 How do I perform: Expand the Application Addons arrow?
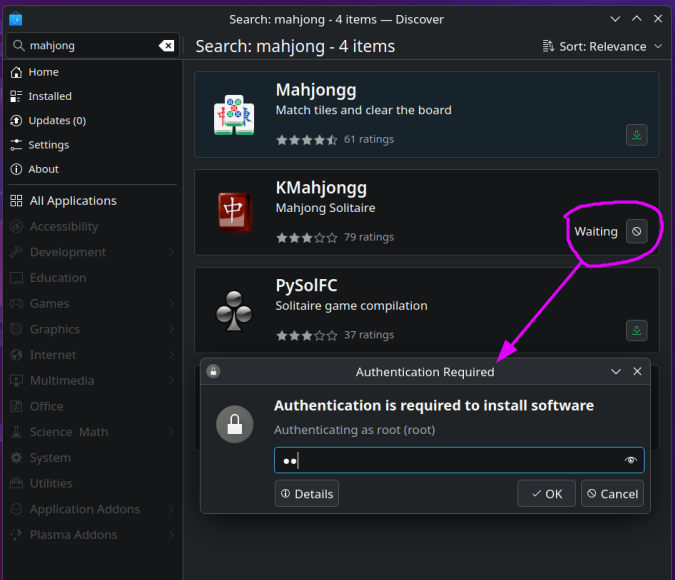tap(171, 509)
